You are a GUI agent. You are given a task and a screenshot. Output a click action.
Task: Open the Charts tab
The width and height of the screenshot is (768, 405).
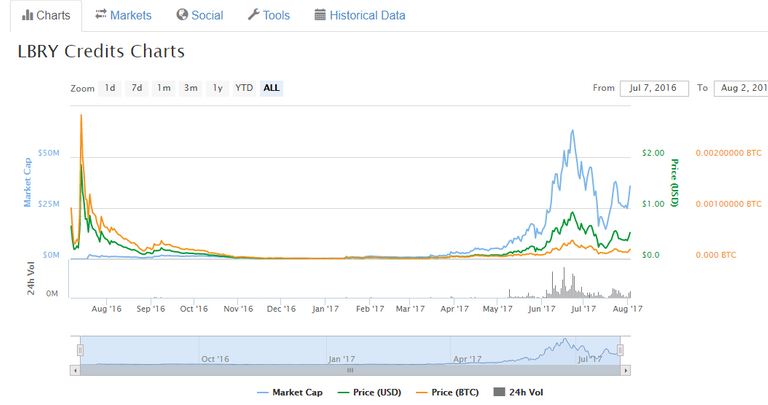click(46, 16)
